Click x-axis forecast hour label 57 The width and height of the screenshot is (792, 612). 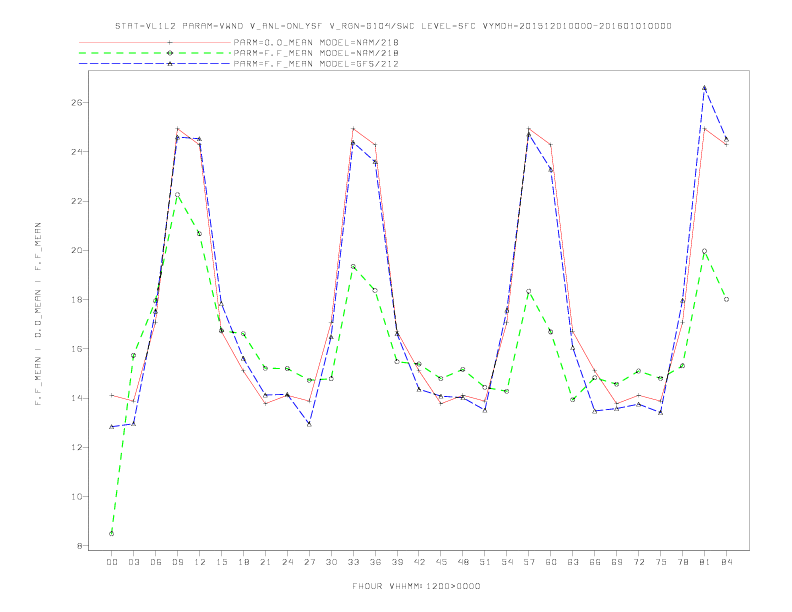(529, 562)
